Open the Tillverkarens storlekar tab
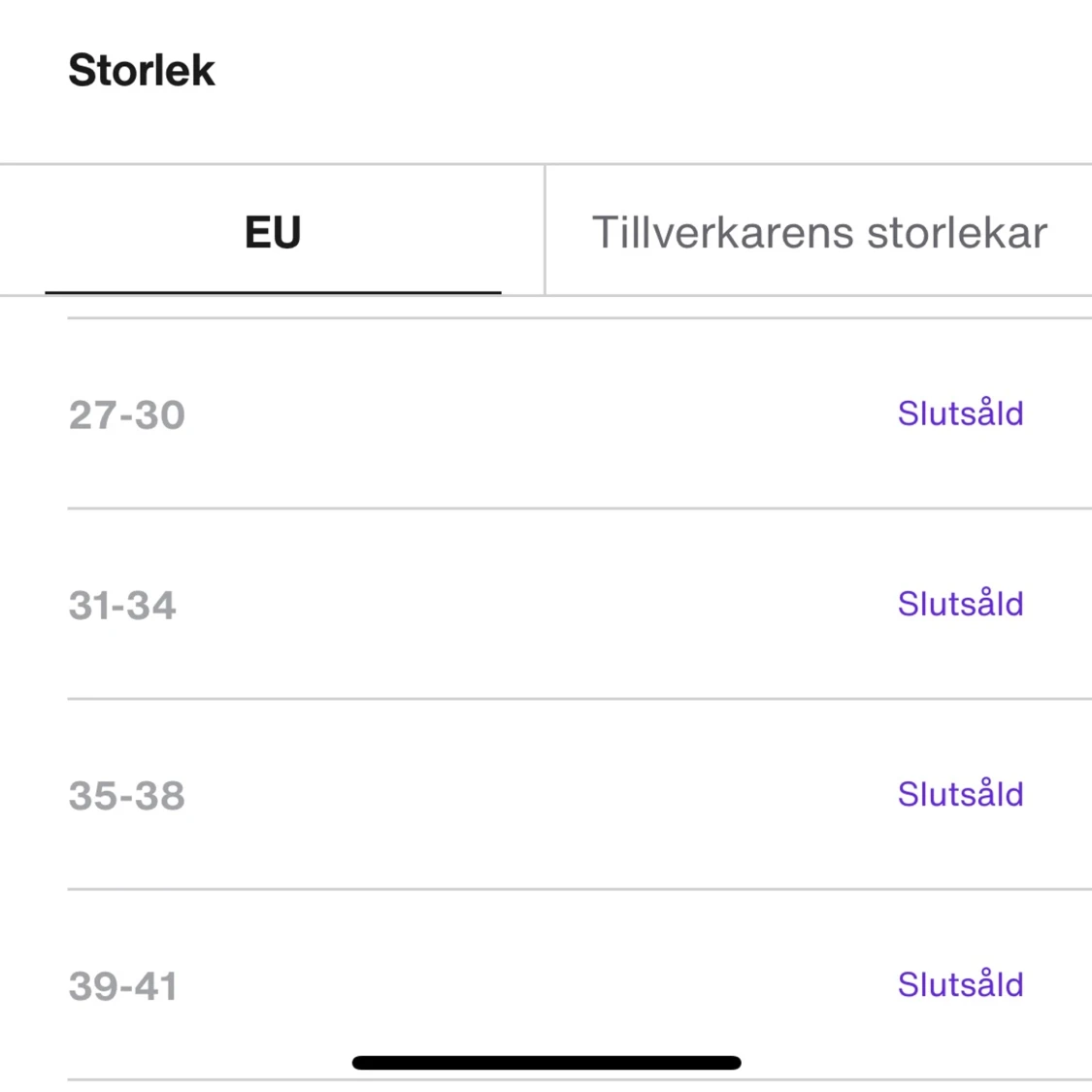This screenshot has width=1092, height=1092. pyautogui.click(x=819, y=233)
